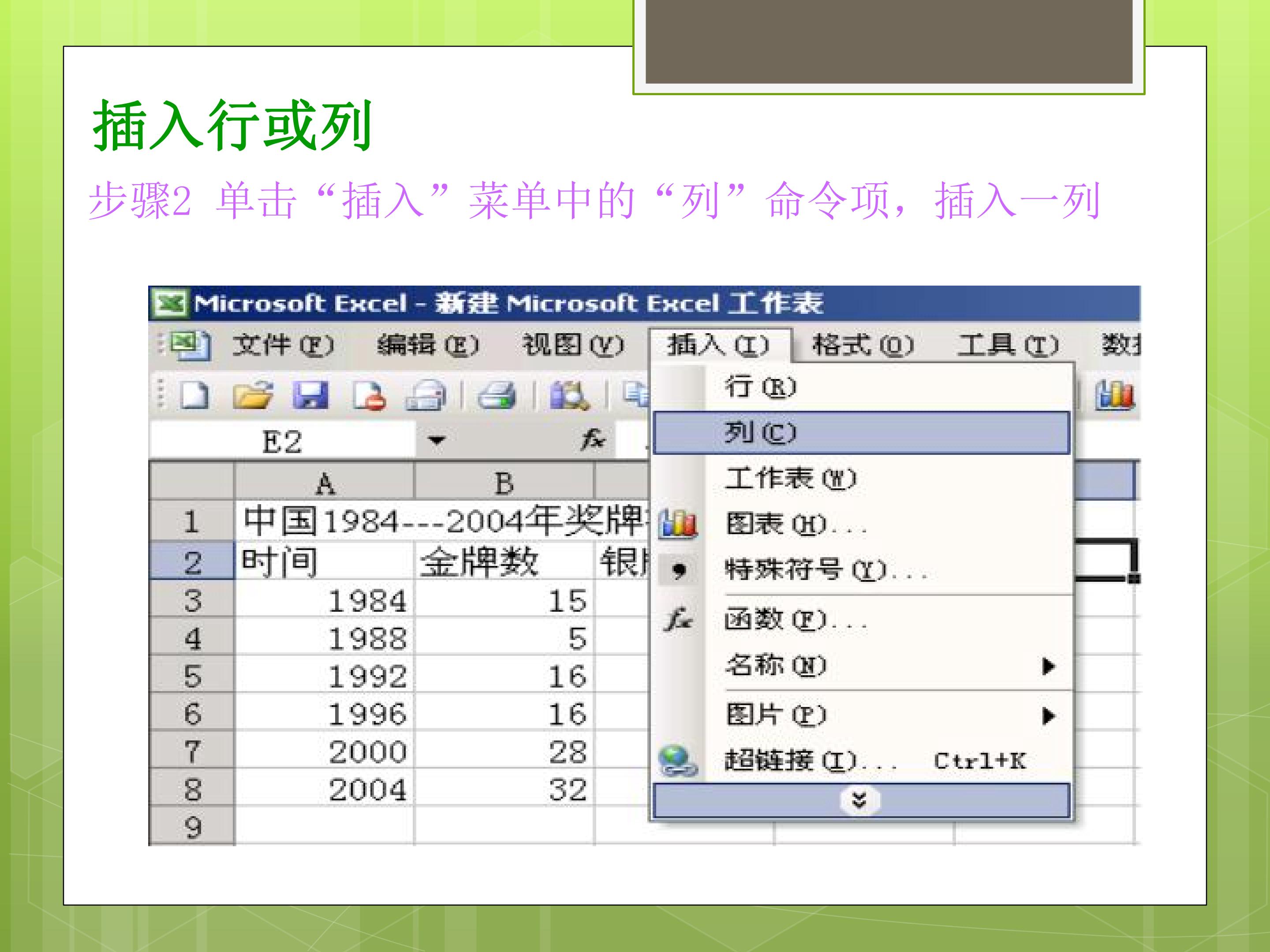Open the 格式(O) menu
Viewport: 1270px width, 952px height.
point(863,345)
